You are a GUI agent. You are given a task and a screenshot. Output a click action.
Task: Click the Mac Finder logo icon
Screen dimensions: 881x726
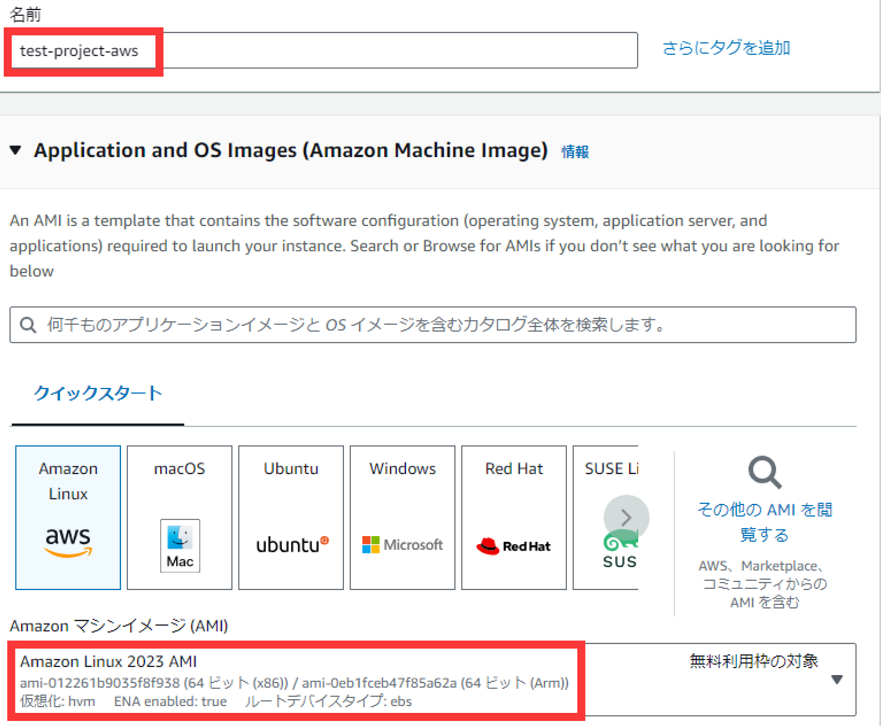click(x=180, y=546)
